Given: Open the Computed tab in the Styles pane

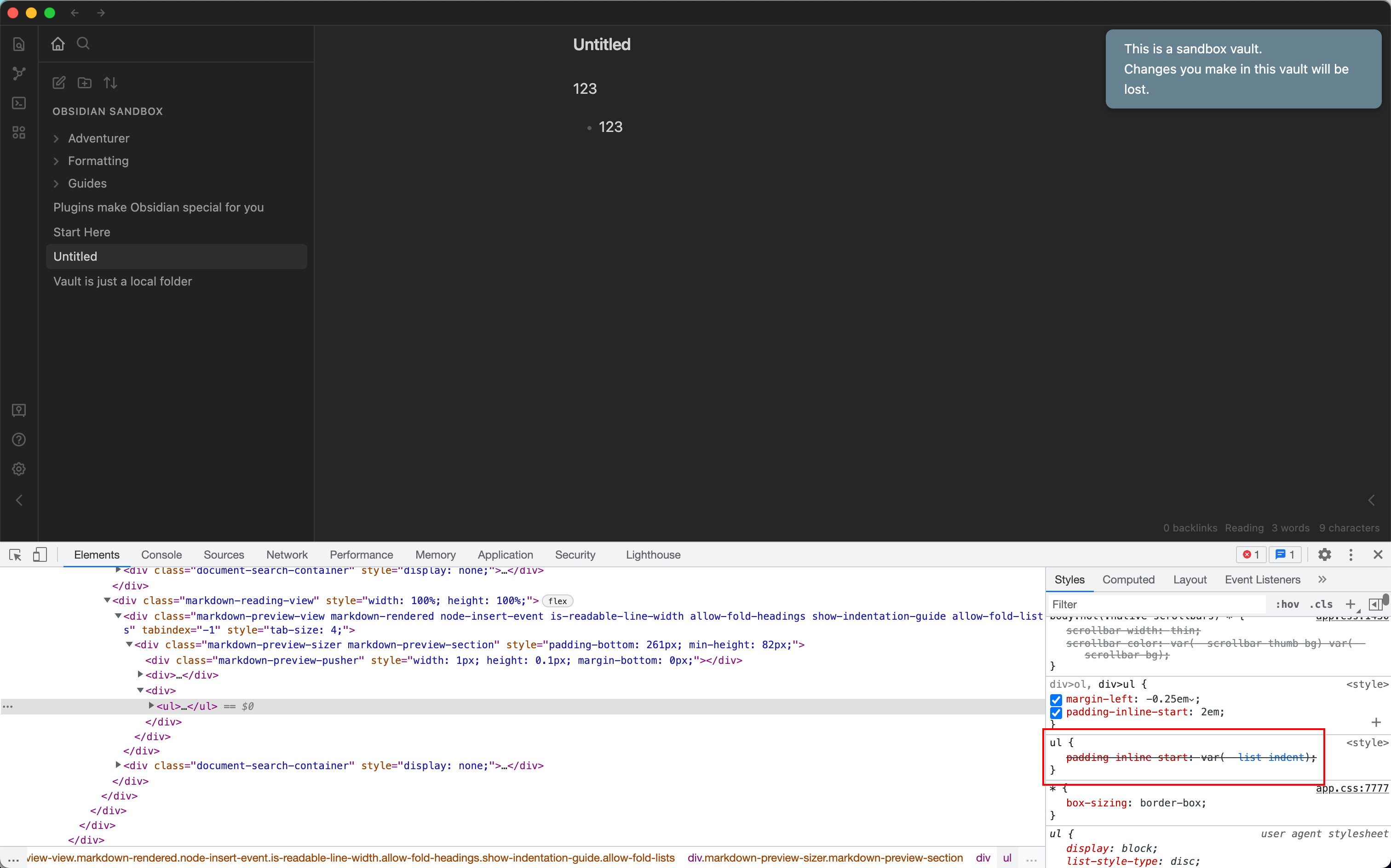Looking at the screenshot, I should tap(1128, 579).
